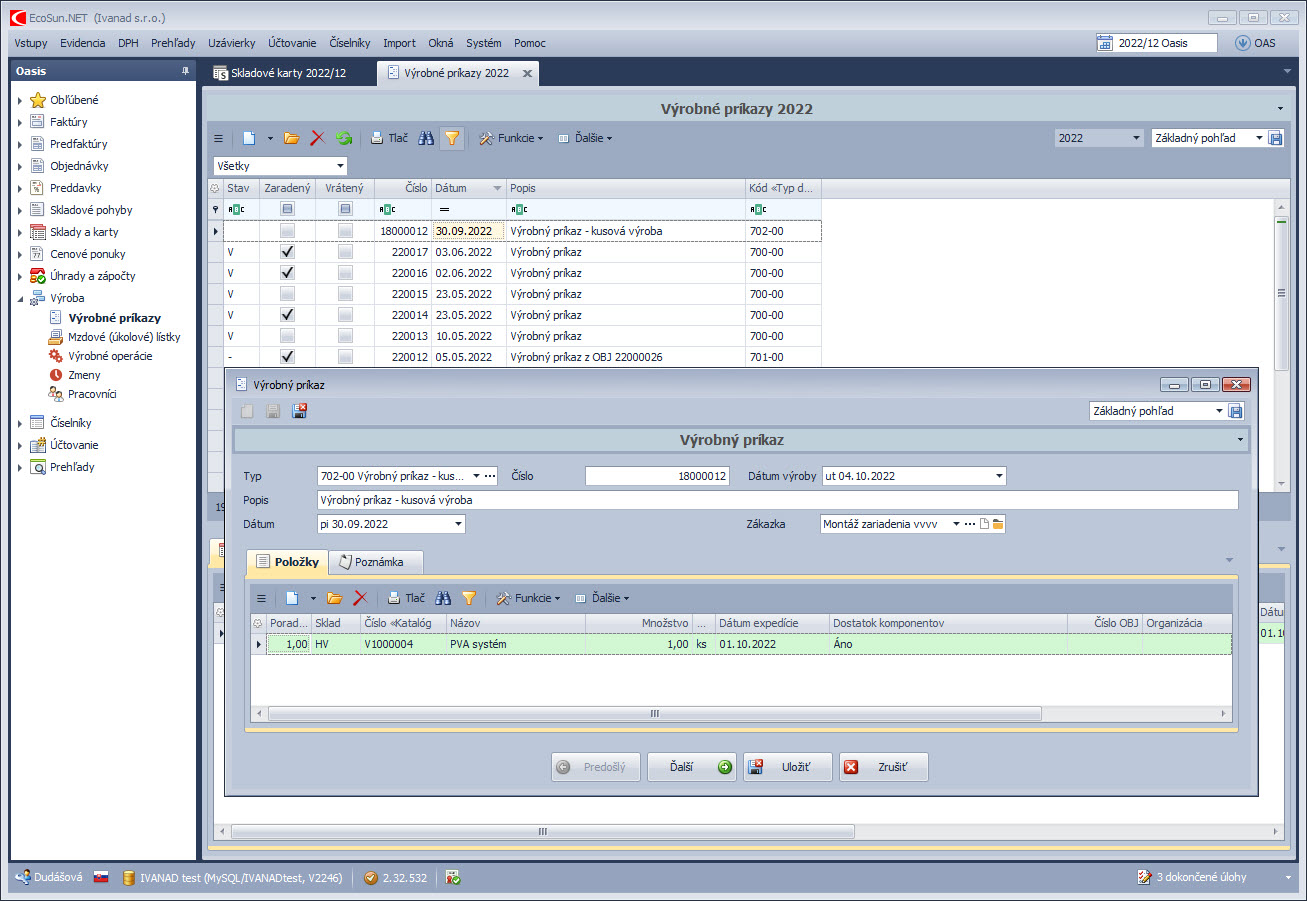Click the red delete X icon in main toolbar
Image resolution: width=1307 pixels, height=901 pixels.
[x=318, y=138]
